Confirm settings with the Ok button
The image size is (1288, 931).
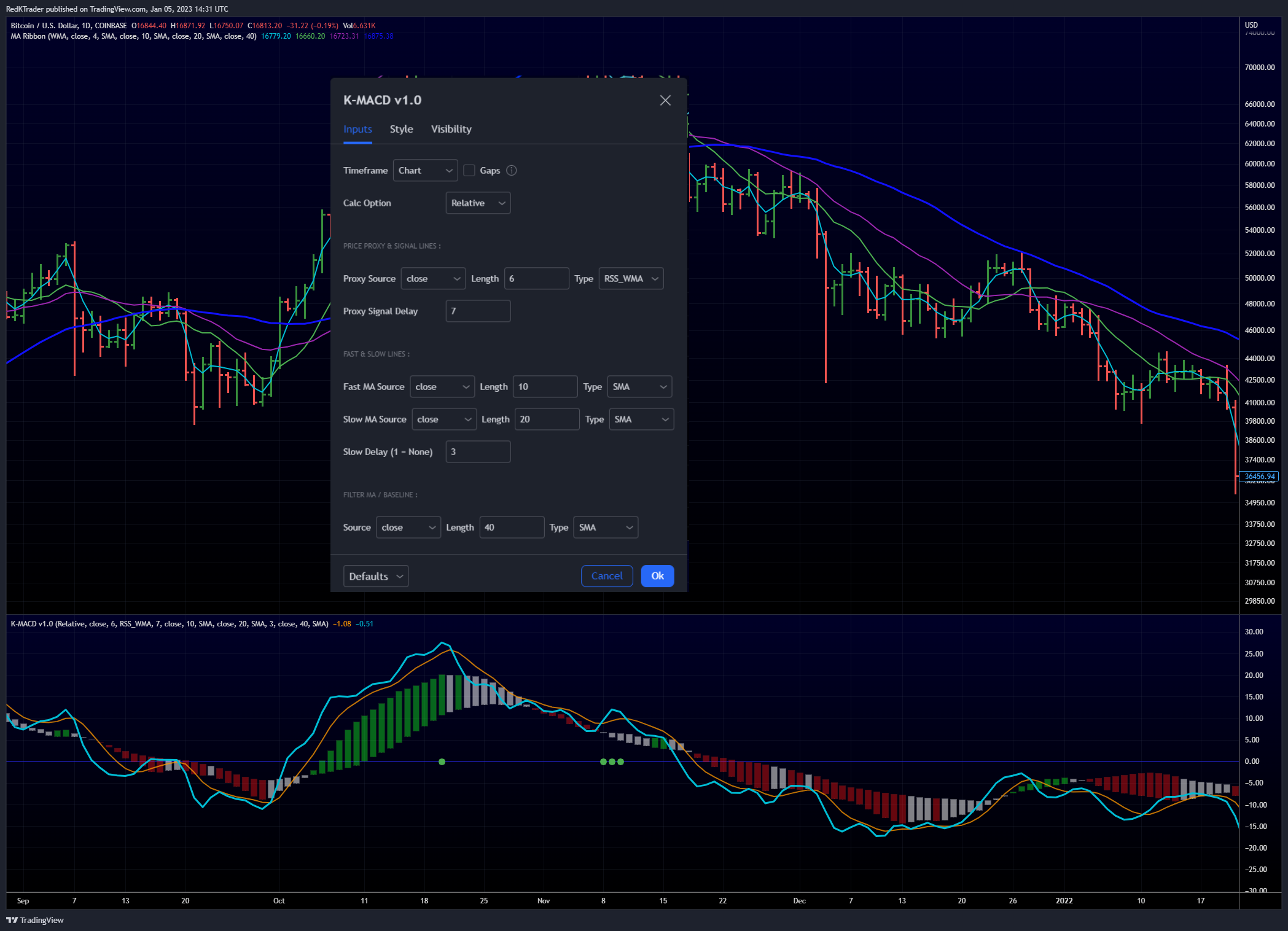[657, 575]
